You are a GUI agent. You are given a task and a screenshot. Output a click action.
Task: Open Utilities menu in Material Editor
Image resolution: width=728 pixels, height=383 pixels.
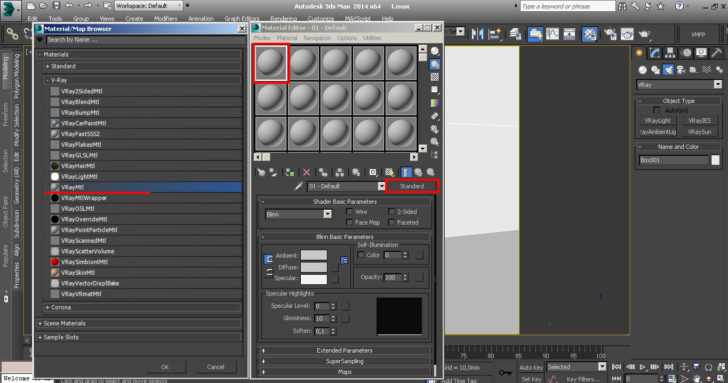pyautogui.click(x=372, y=38)
